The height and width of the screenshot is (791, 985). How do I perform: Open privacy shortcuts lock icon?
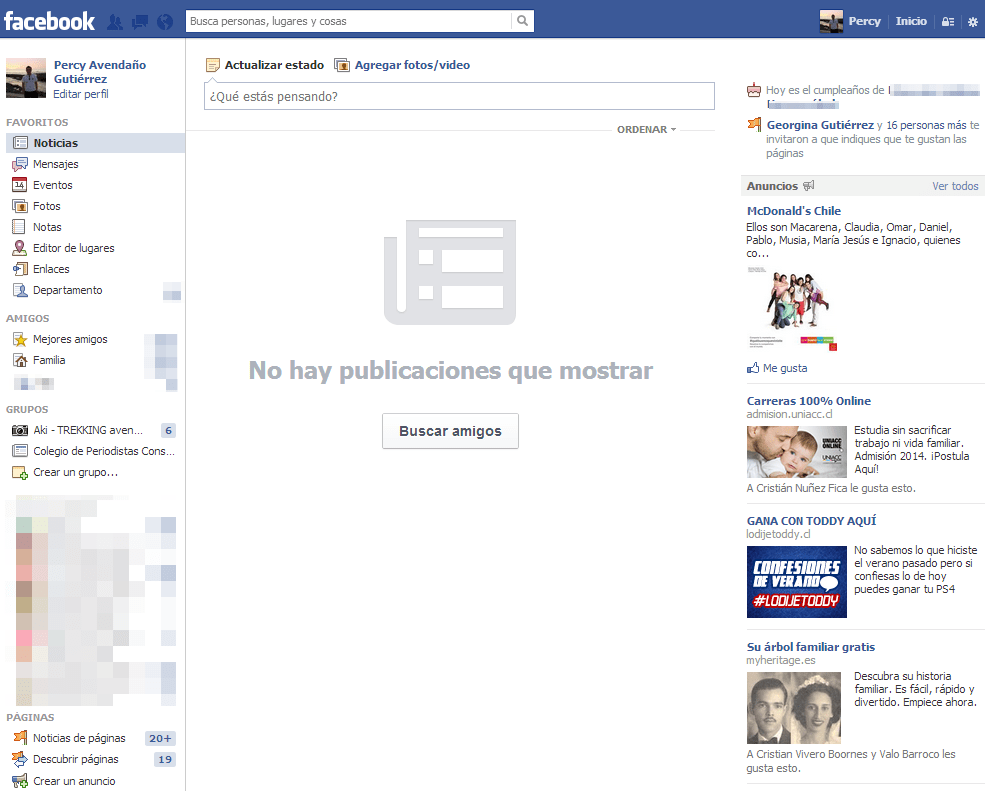tap(948, 22)
